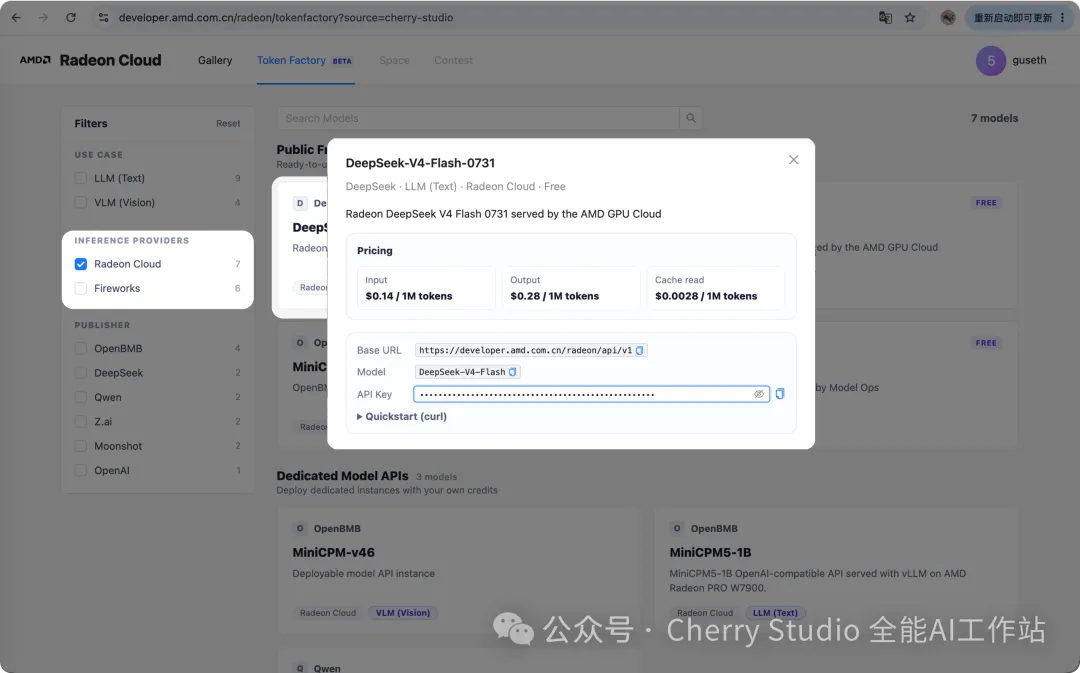Click VLM (Vision) tag on MiniCPM-v46
This screenshot has height=673, width=1080.
[403, 613]
